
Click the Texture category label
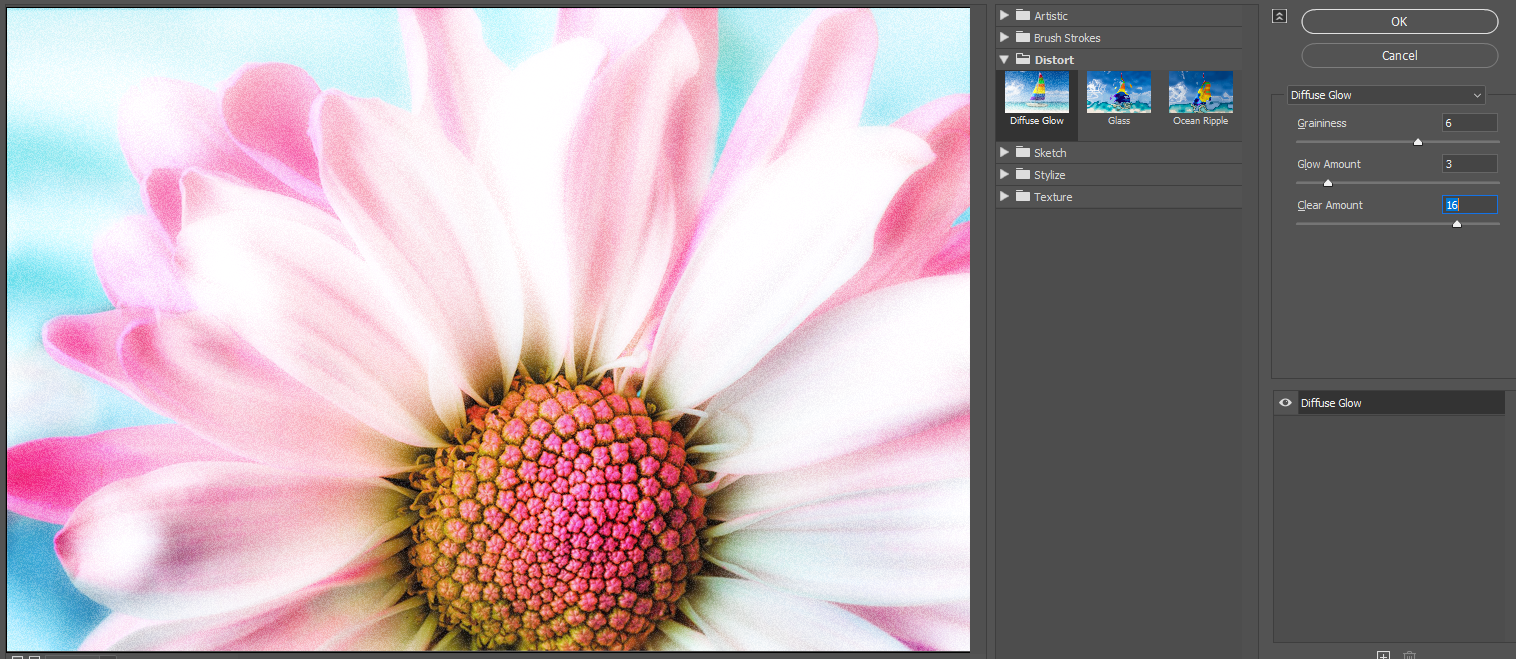[1053, 197]
